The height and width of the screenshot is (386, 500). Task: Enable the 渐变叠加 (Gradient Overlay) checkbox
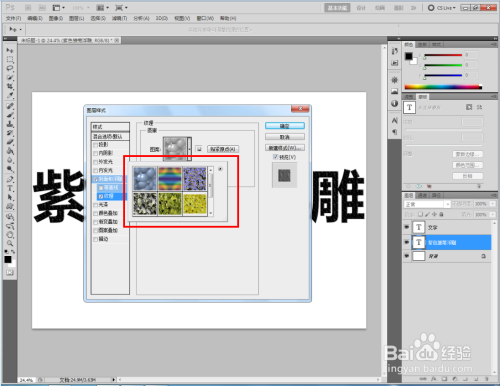coord(95,222)
